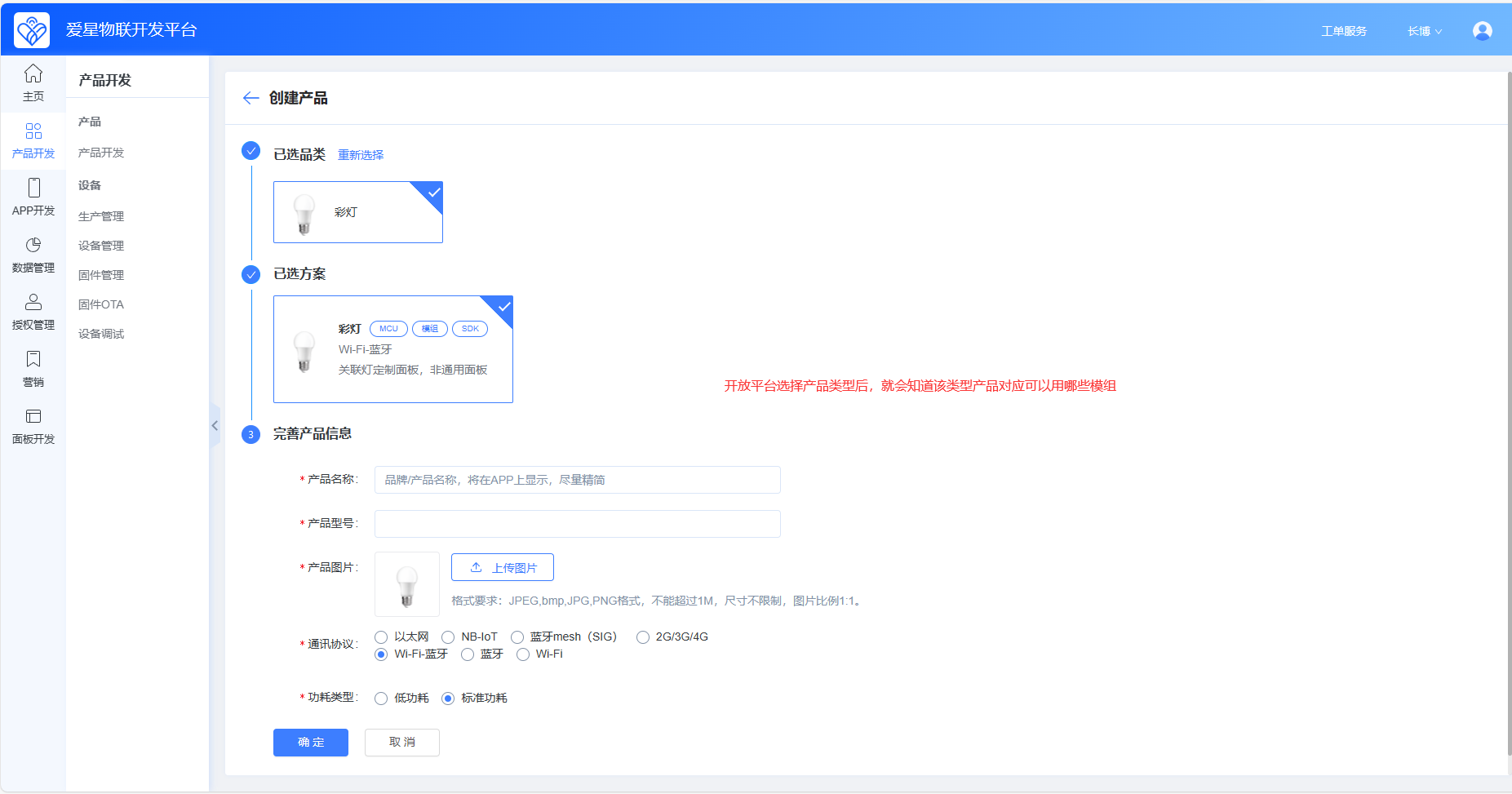
Task: Select the 以太网 protocol radio
Action: (381, 637)
